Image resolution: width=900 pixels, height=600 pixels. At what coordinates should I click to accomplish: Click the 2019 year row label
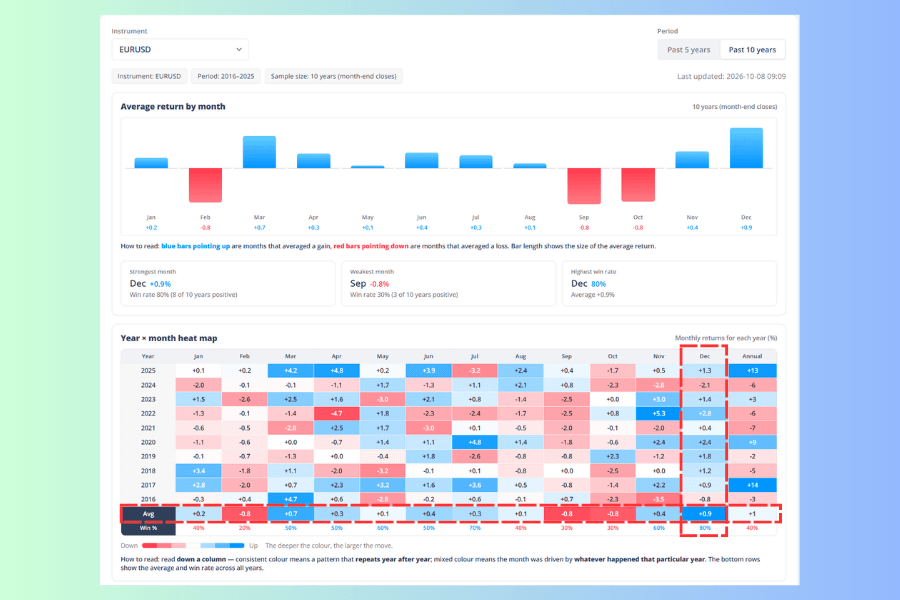point(148,456)
